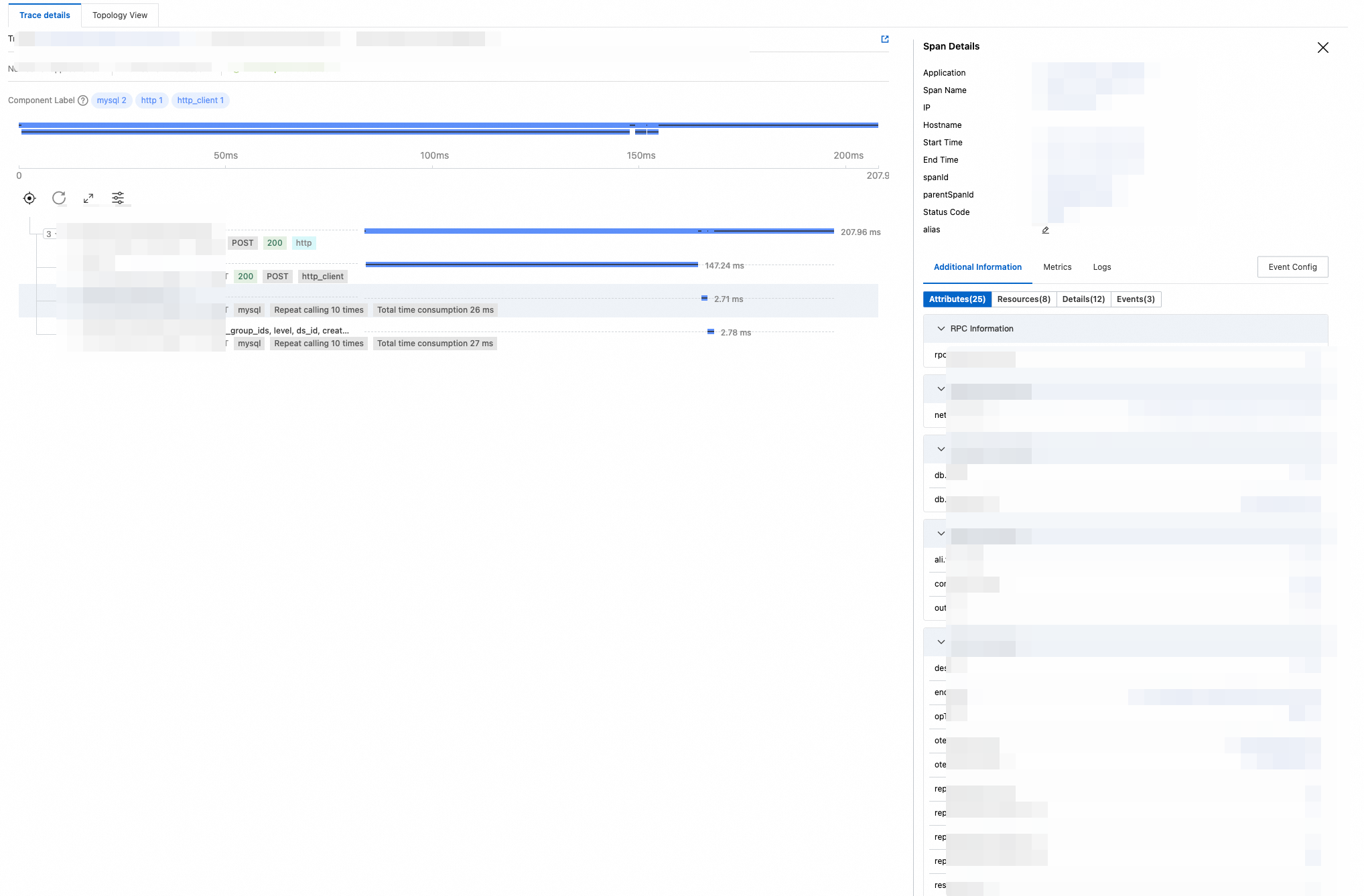
Task: Click the external link icon
Action: click(x=885, y=40)
